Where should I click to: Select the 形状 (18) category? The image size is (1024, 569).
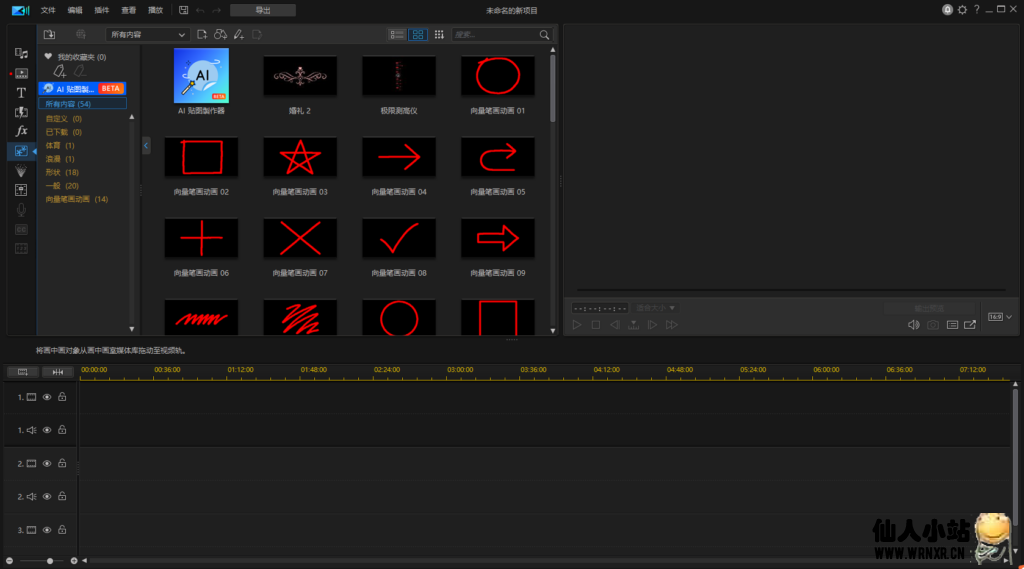tap(62, 172)
